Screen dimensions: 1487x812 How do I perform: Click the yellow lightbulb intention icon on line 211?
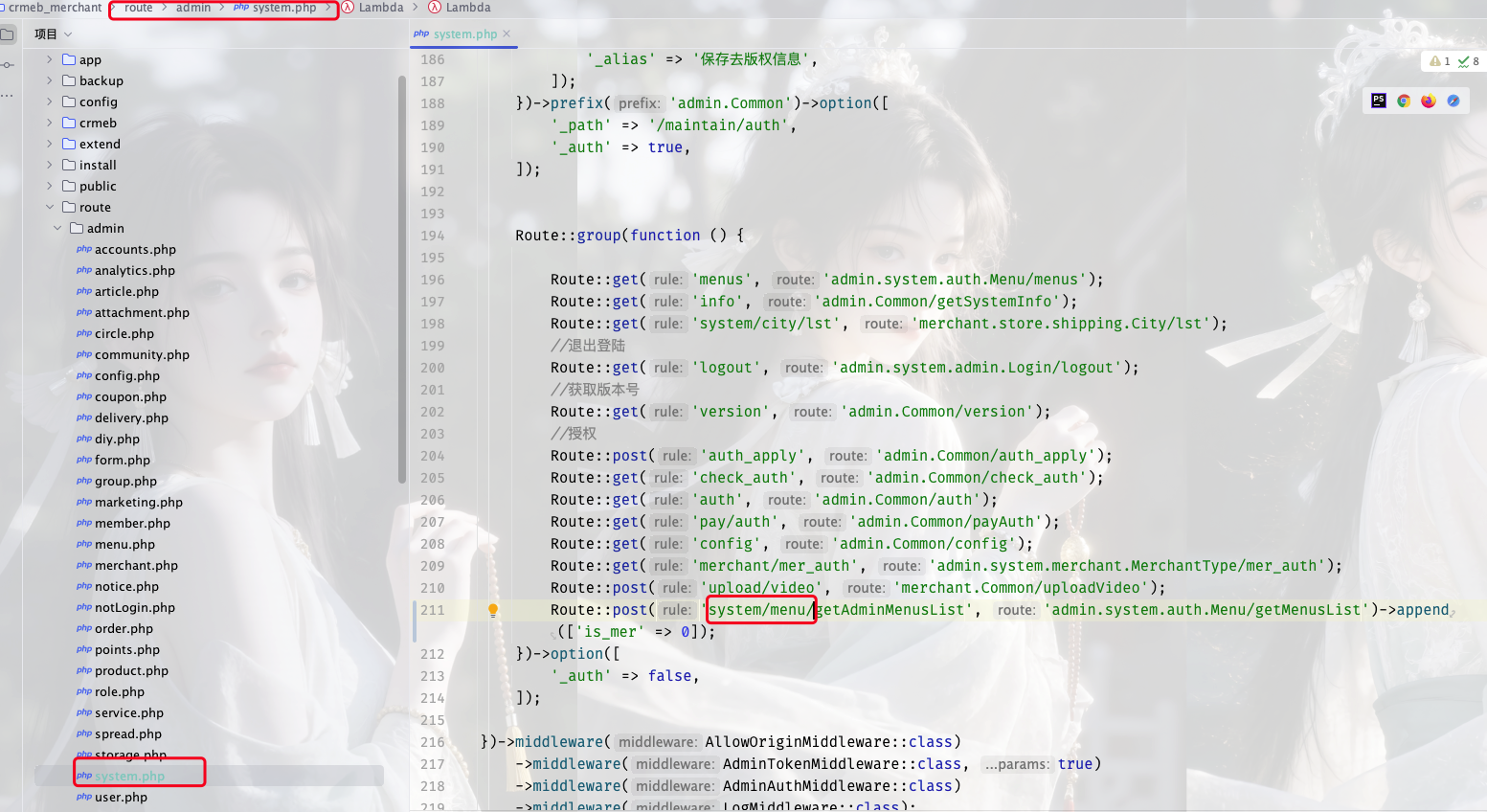[493, 610]
